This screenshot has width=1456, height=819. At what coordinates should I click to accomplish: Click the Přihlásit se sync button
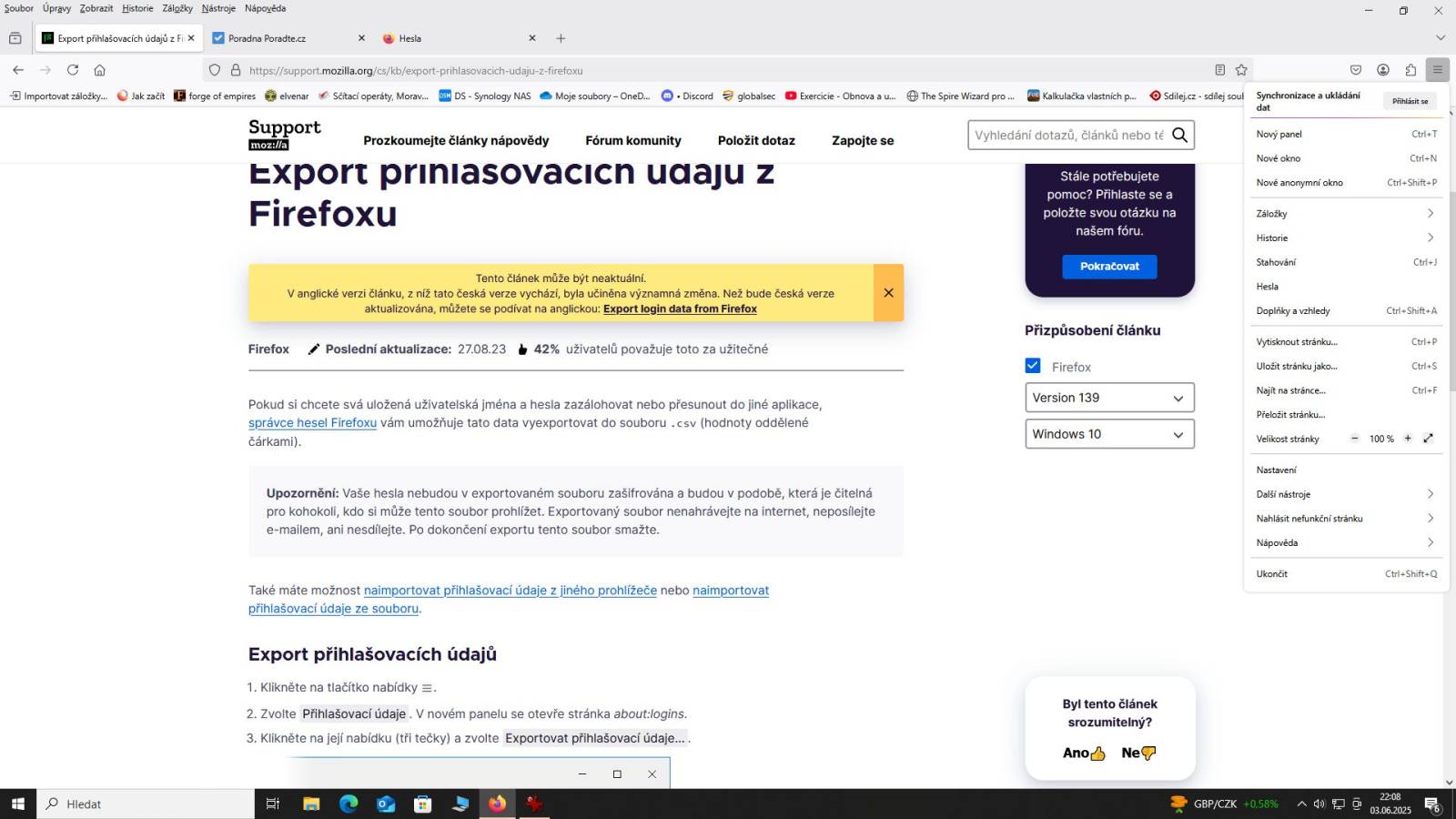pyautogui.click(x=1410, y=101)
